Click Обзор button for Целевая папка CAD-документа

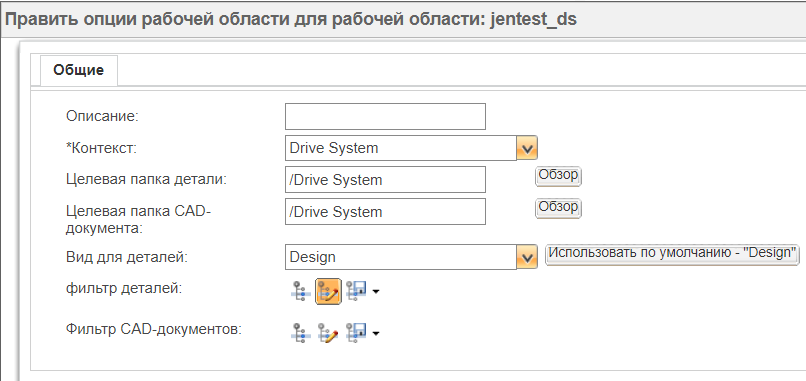(x=558, y=208)
